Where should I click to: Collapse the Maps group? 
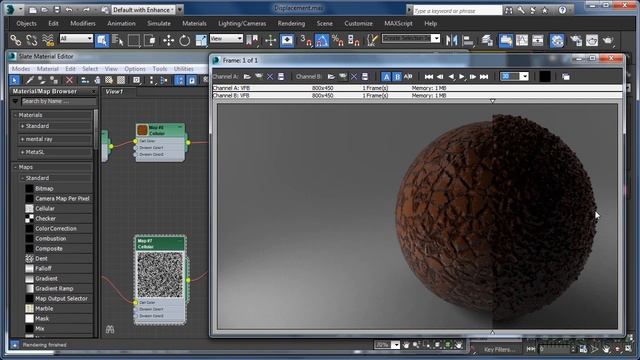click(x=16, y=167)
